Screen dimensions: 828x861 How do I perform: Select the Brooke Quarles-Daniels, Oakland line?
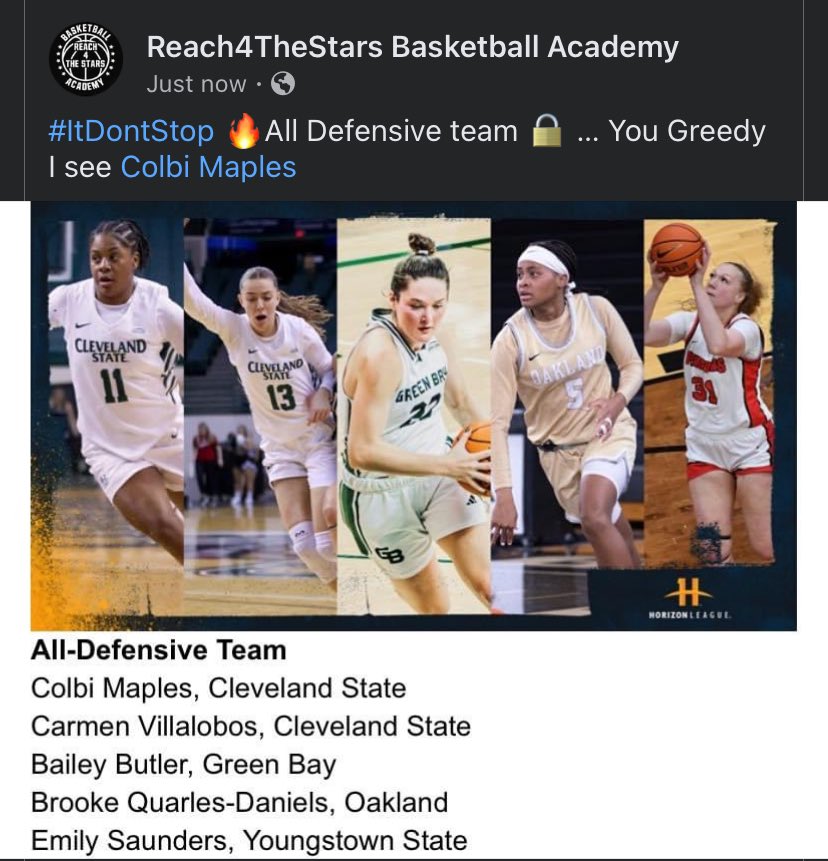point(239,802)
